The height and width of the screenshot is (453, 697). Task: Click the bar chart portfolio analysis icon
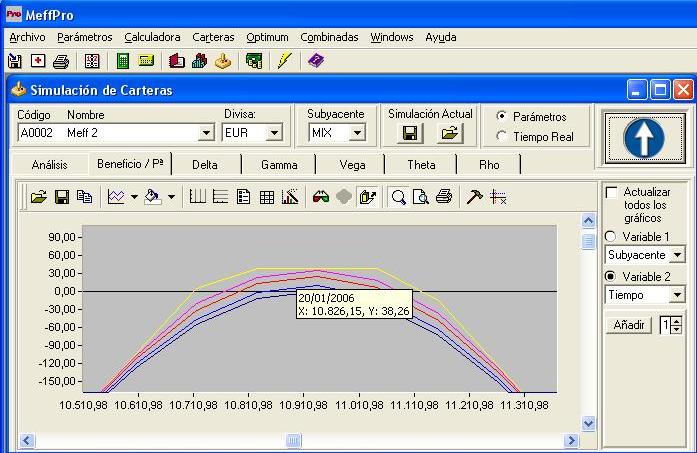[x=200, y=61]
